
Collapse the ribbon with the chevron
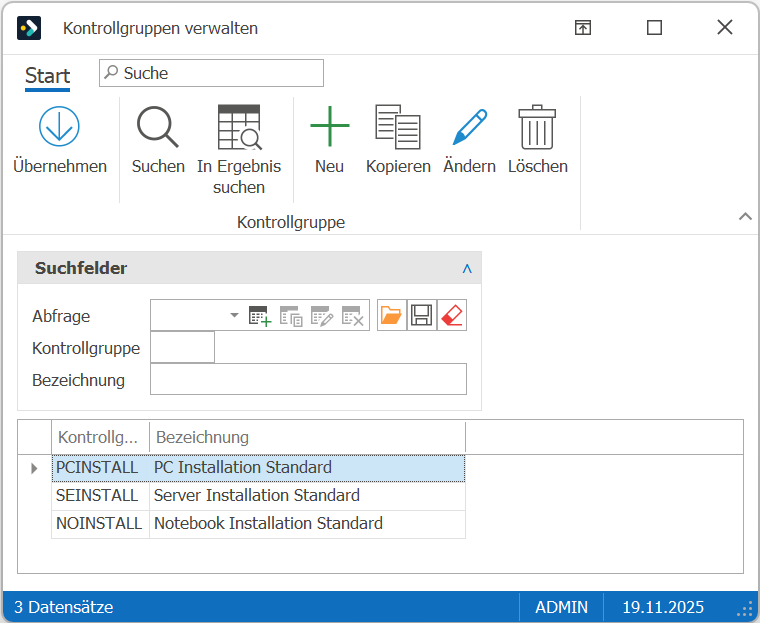(745, 216)
